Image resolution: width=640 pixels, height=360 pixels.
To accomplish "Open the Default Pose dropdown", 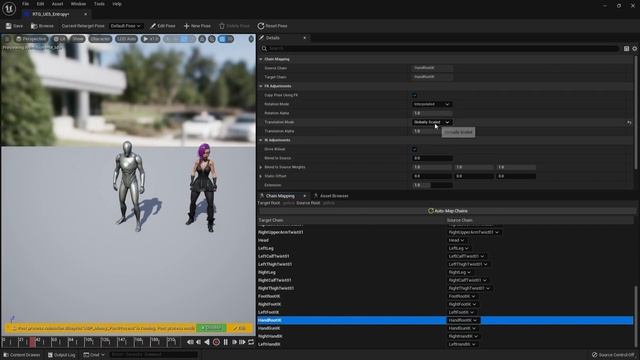I will point(126,26).
